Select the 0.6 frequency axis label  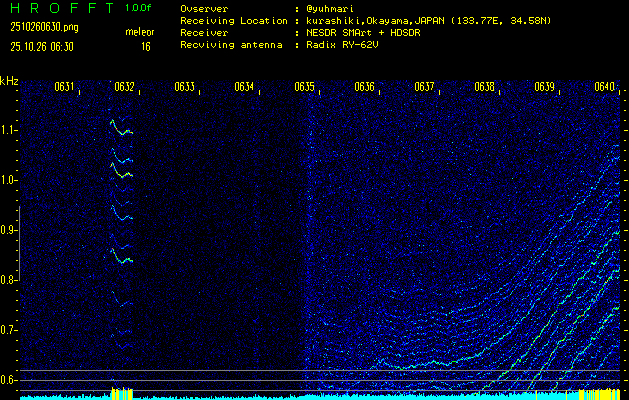9,380
